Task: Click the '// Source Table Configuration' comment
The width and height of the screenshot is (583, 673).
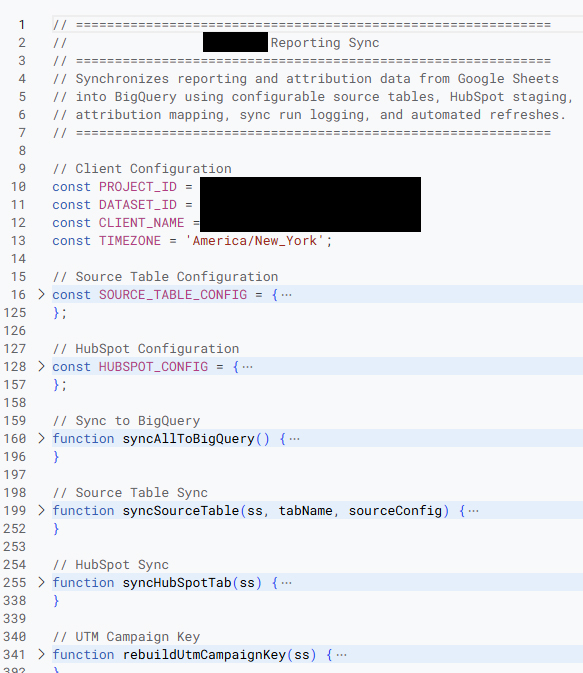Action: pyautogui.click(x=165, y=277)
